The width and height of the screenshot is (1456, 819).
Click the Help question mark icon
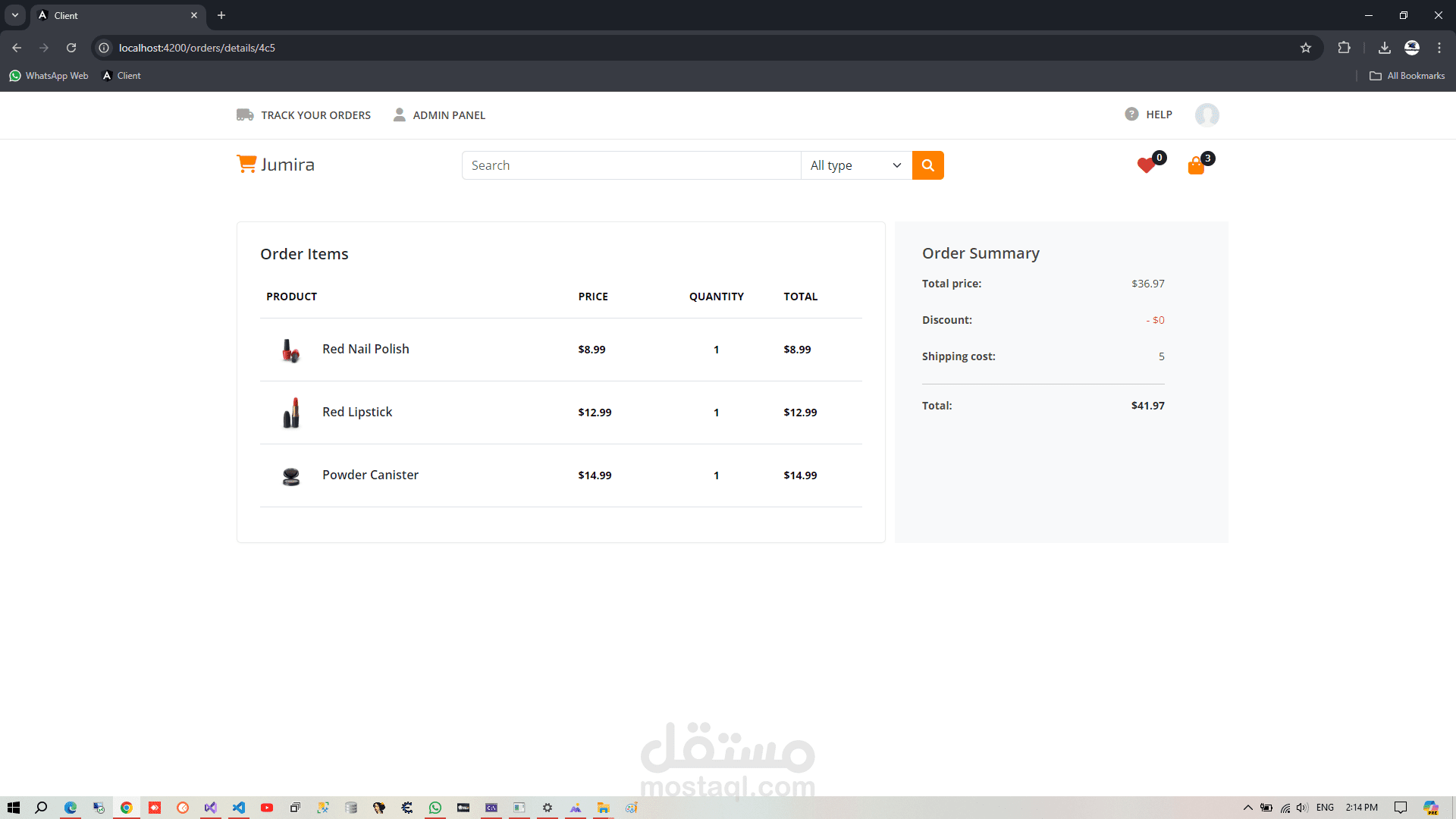tap(1131, 114)
